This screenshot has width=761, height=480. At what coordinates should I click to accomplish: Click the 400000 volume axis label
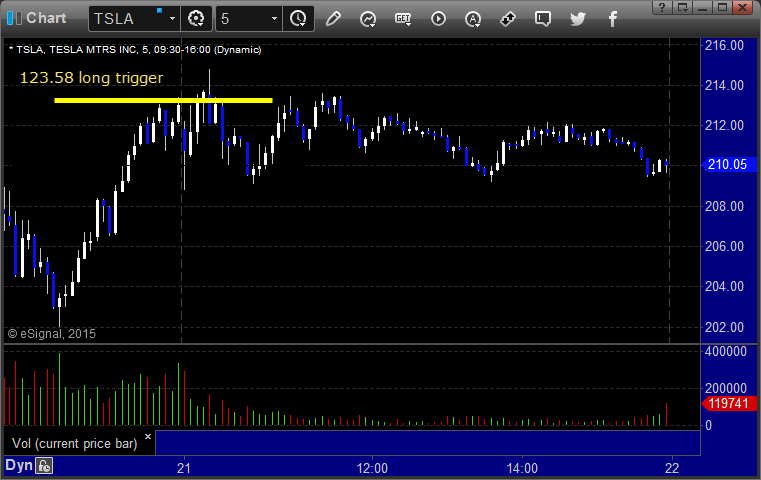(726, 351)
